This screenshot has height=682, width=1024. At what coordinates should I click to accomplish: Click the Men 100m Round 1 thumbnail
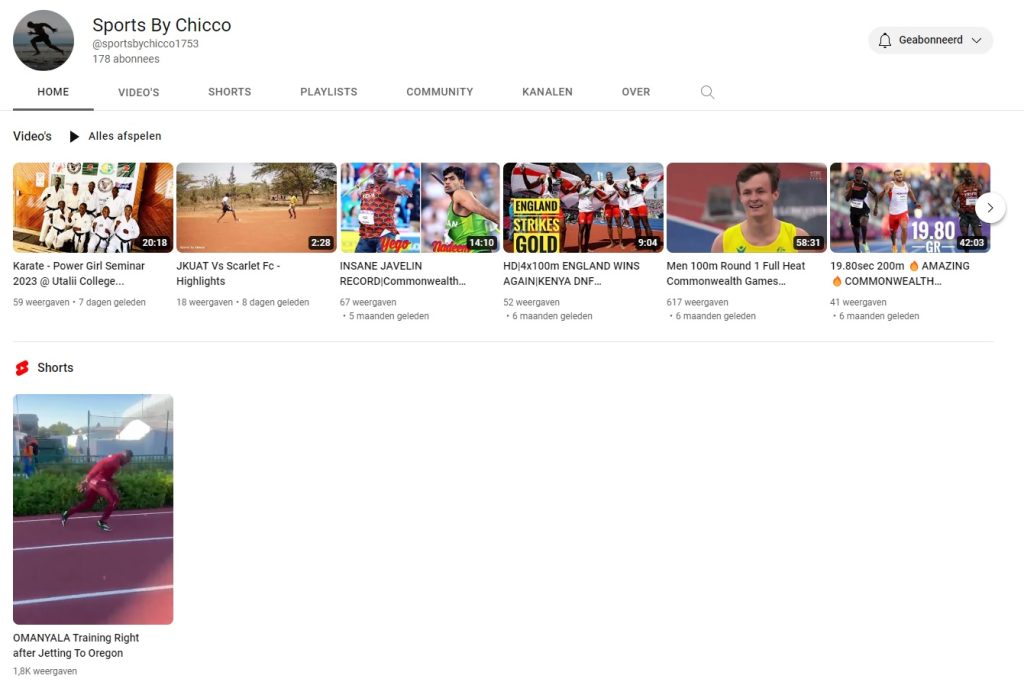coord(746,207)
